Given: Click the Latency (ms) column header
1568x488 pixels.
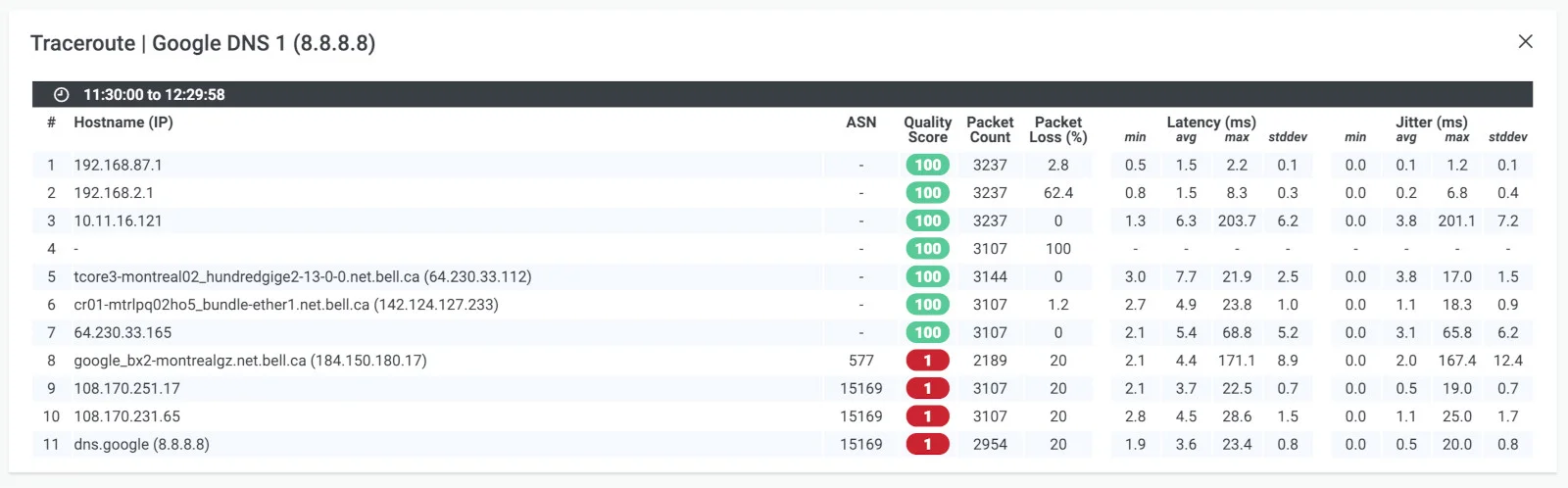Looking at the screenshot, I should 1210,122.
